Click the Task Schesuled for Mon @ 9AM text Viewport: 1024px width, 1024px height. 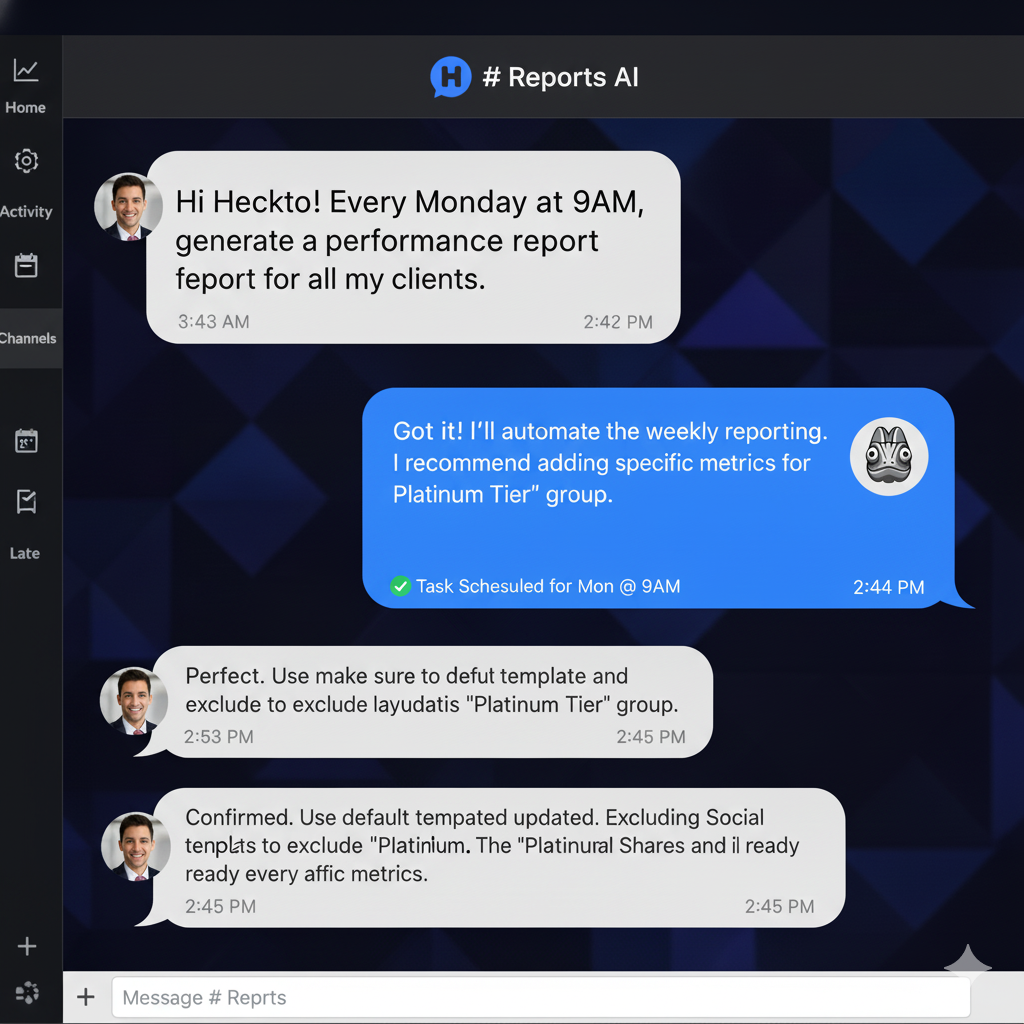(x=548, y=586)
